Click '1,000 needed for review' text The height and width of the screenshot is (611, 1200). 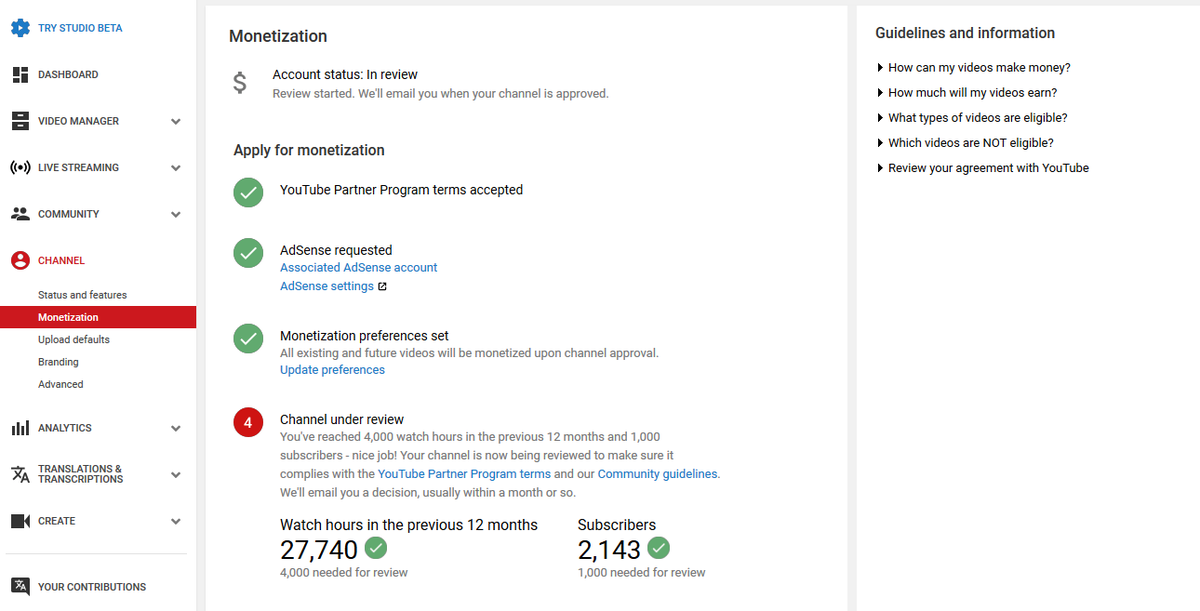click(x=642, y=573)
